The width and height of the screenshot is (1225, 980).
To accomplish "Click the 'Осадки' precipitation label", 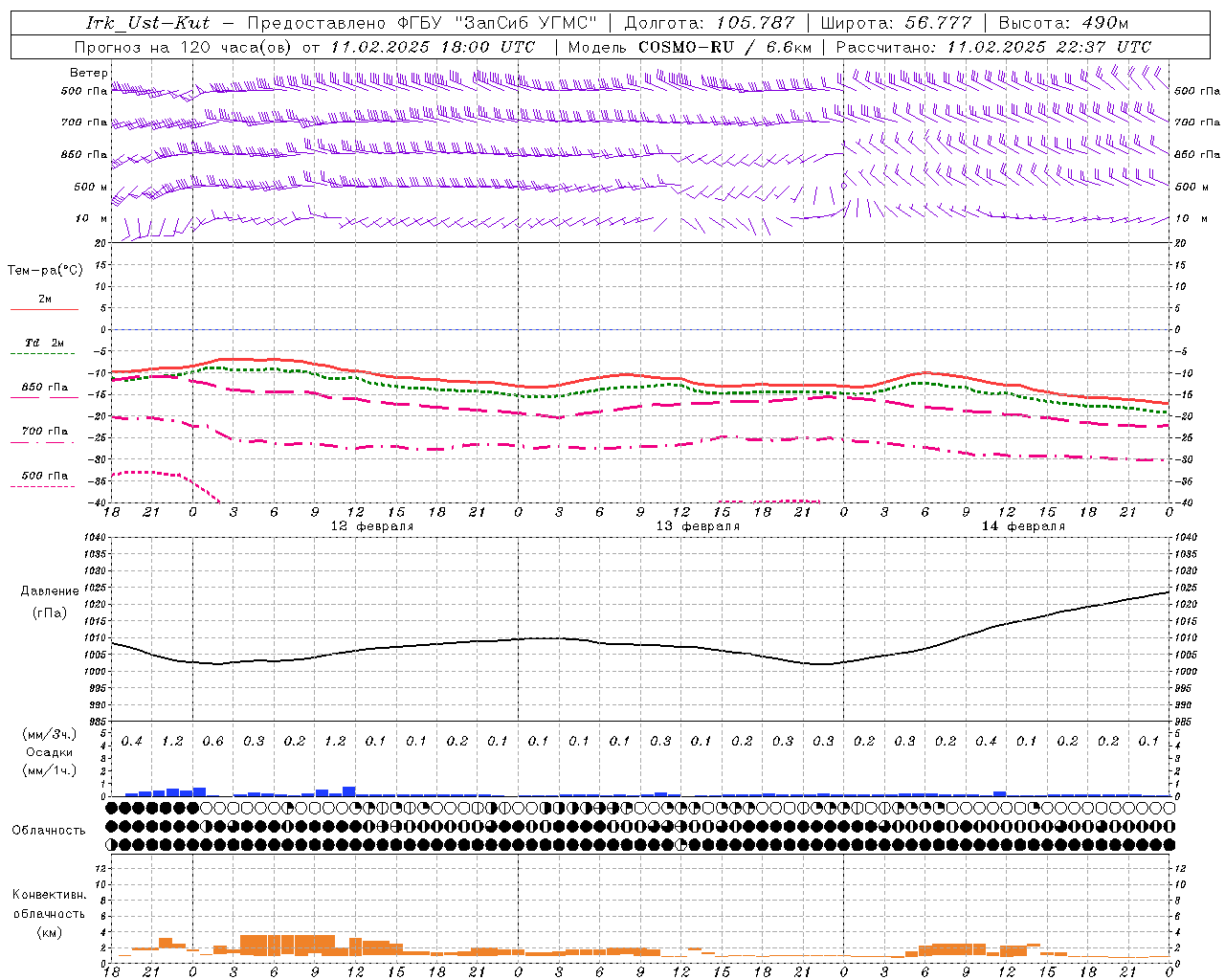I will (50, 752).
